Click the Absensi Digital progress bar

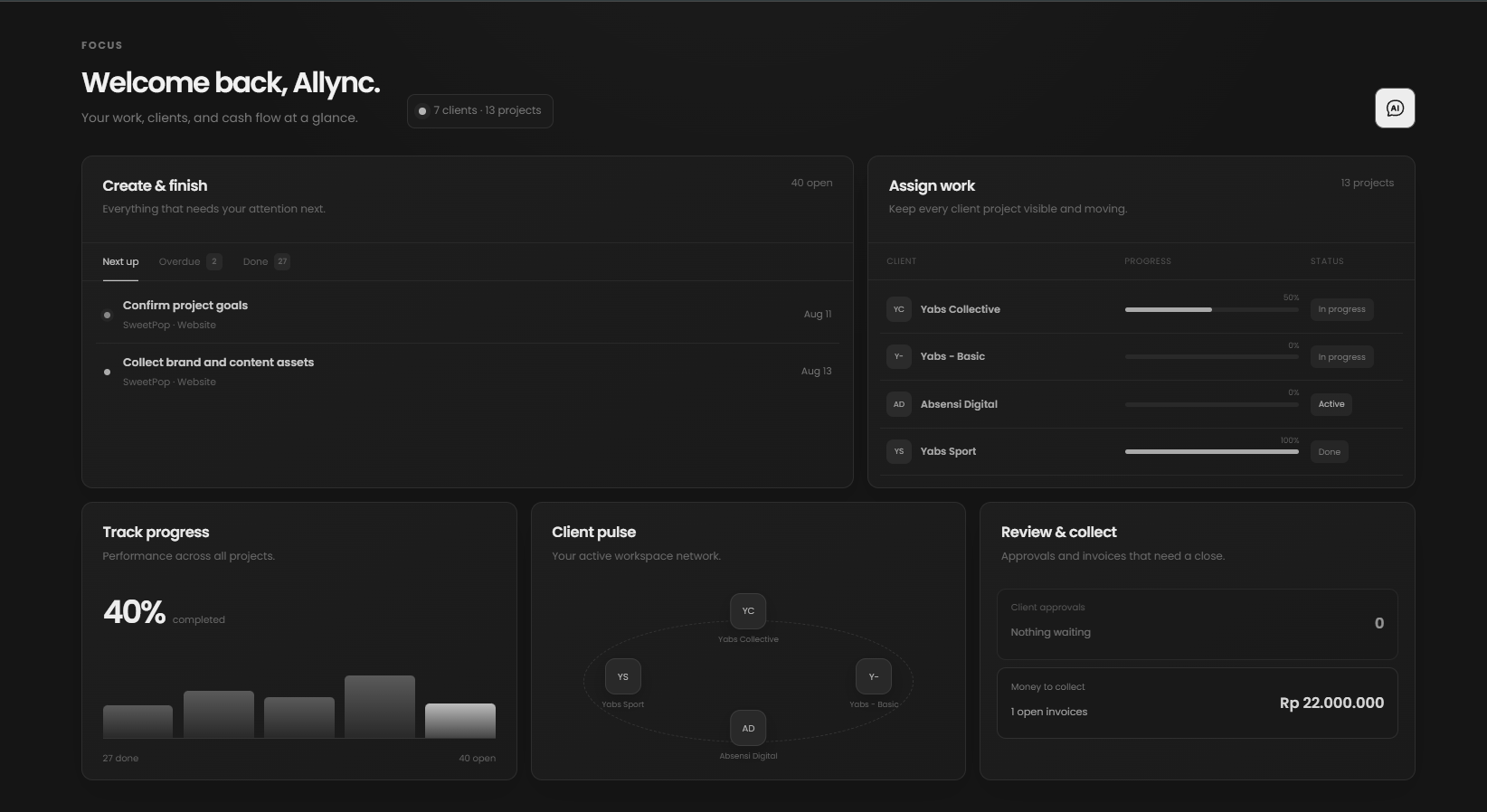(x=1212, y=404)
